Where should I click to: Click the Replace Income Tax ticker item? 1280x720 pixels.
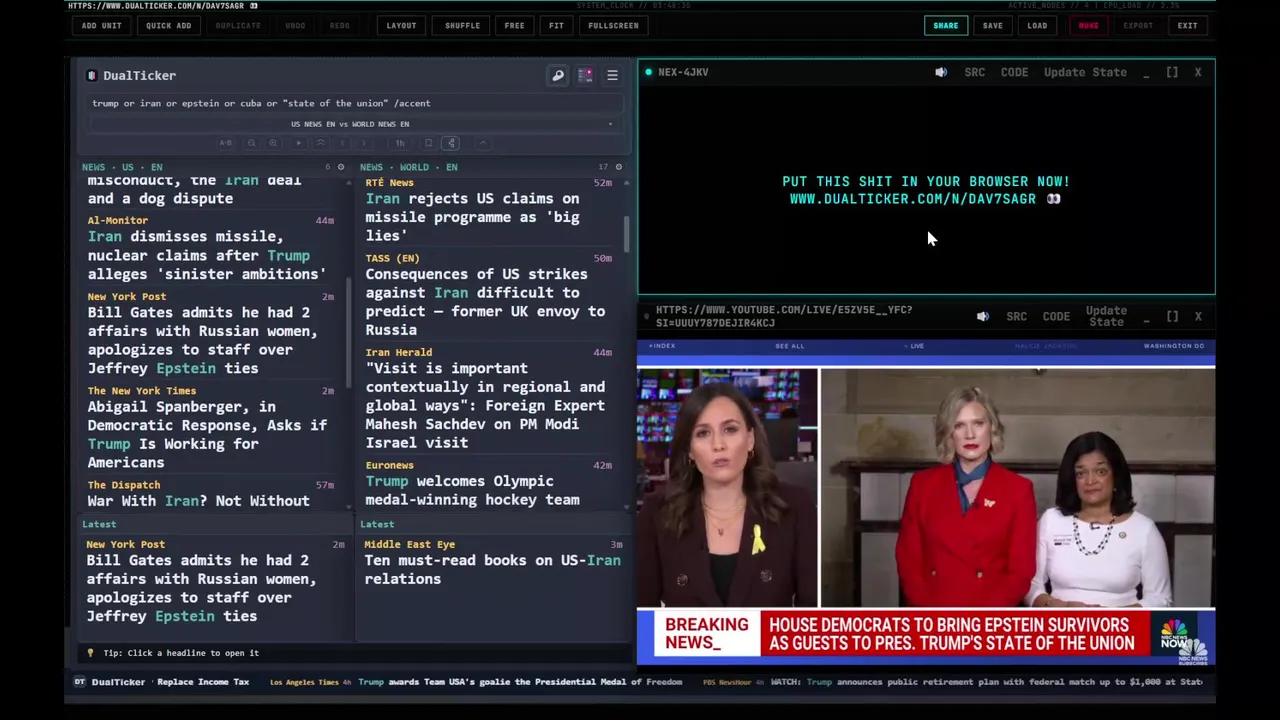203,682
